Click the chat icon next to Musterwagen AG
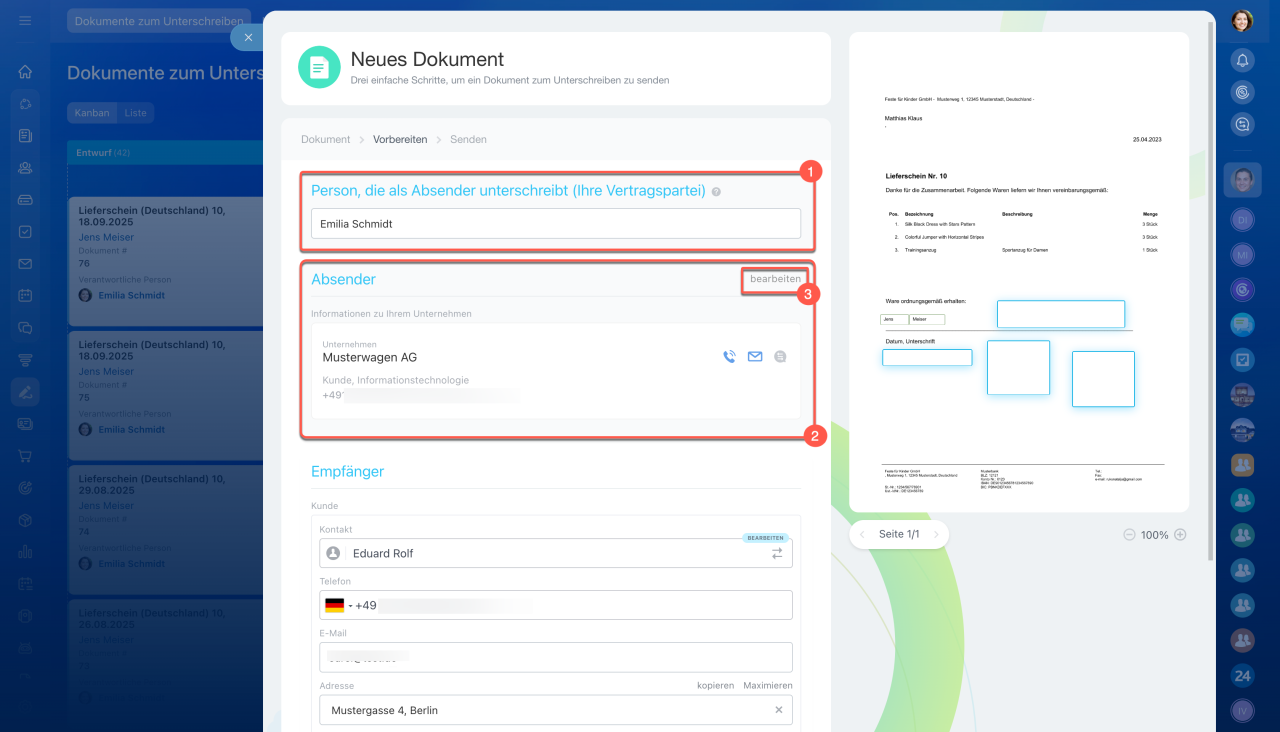The width and height of the screenshot is (1280, 732). [781, 356]
